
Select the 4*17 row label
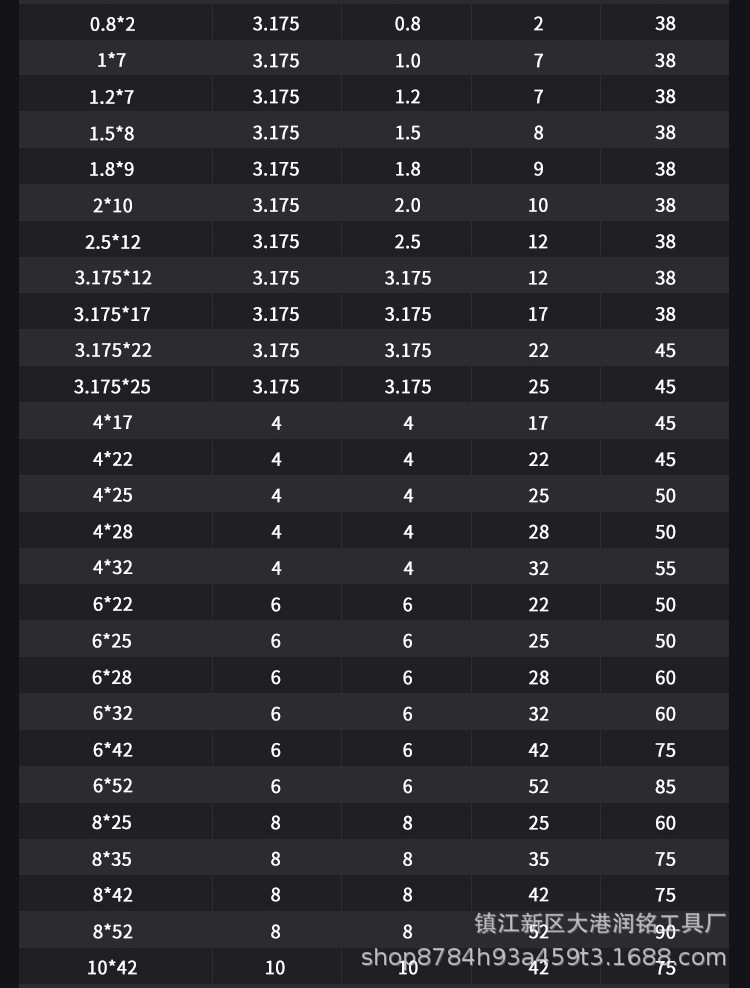coord(112,423)
